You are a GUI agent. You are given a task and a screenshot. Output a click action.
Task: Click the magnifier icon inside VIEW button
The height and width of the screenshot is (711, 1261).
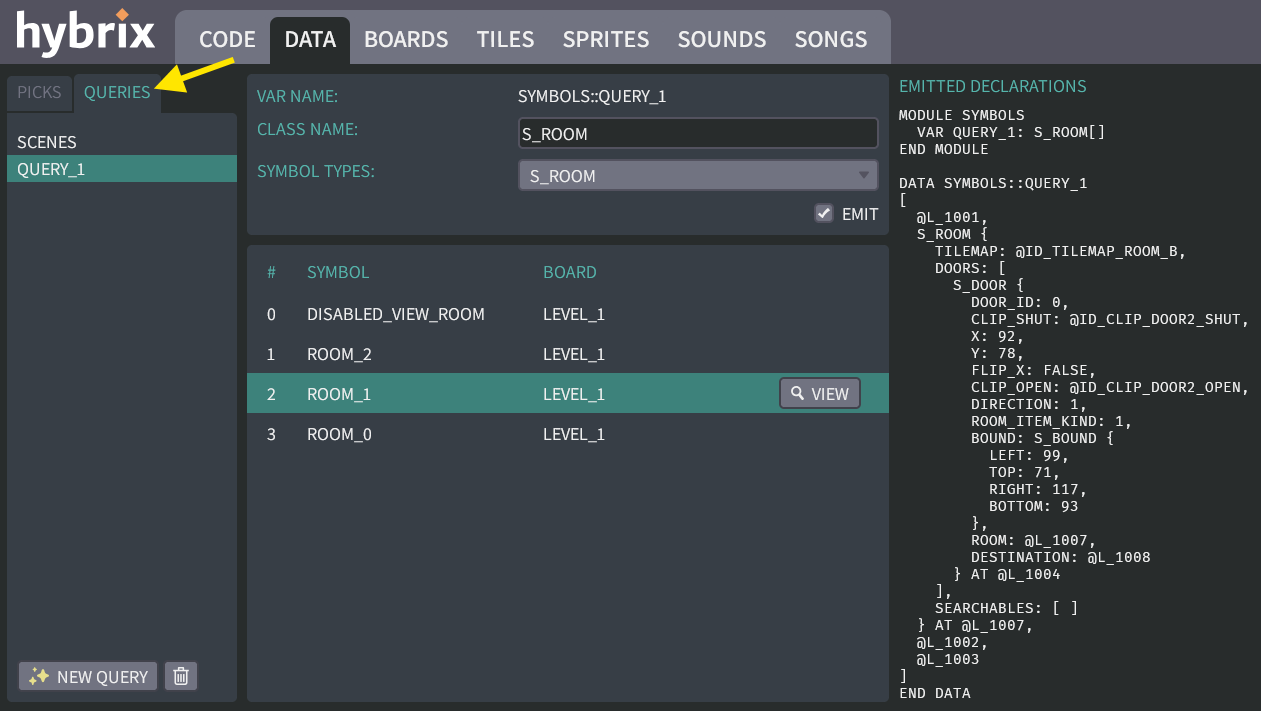pos(797,392)
